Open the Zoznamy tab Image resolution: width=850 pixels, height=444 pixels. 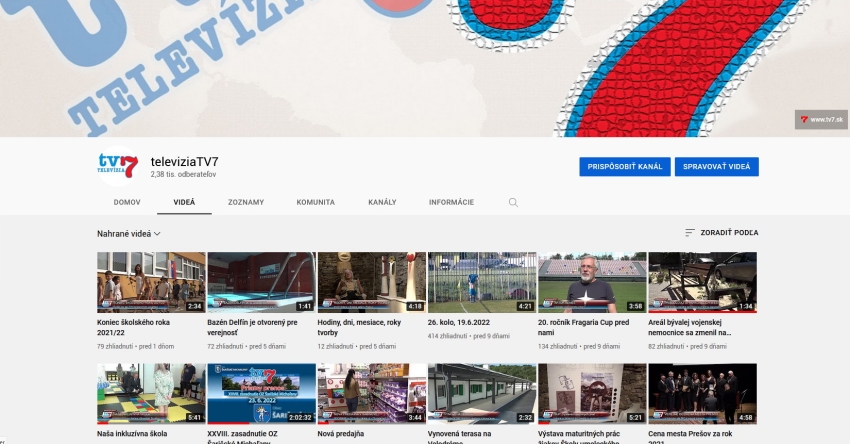point(246,202)
